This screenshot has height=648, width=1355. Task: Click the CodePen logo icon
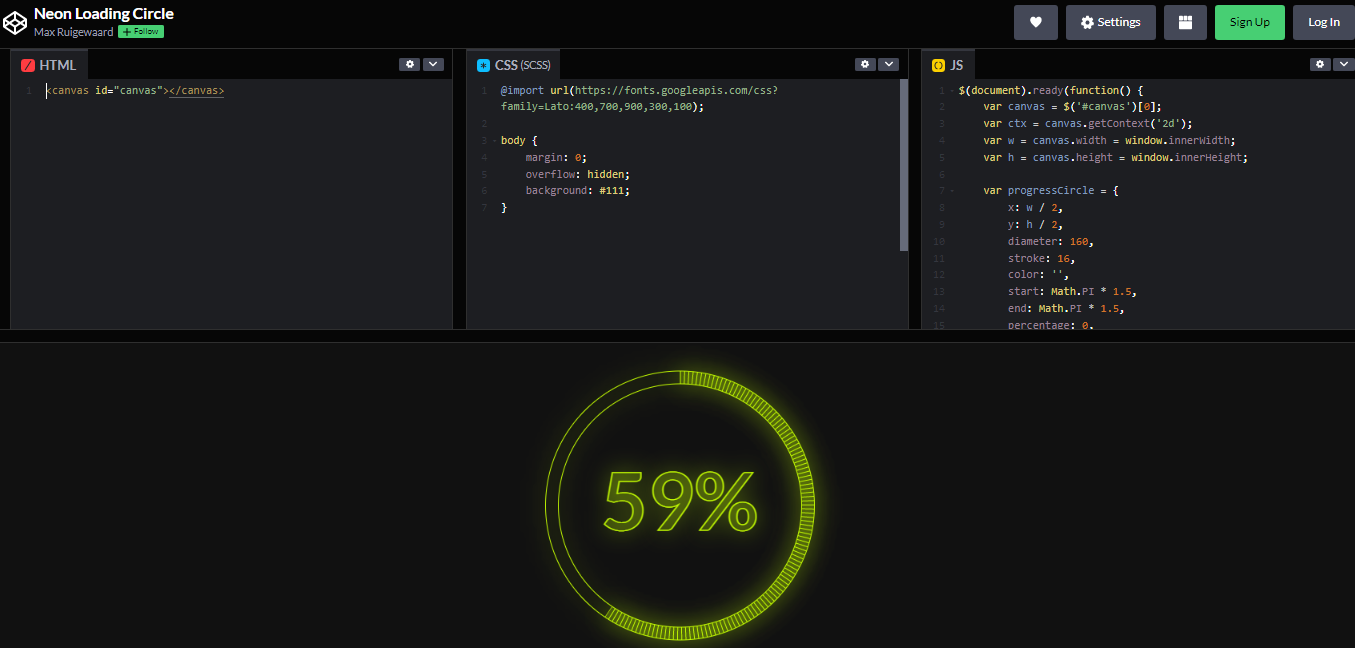[x=15, y=21]
